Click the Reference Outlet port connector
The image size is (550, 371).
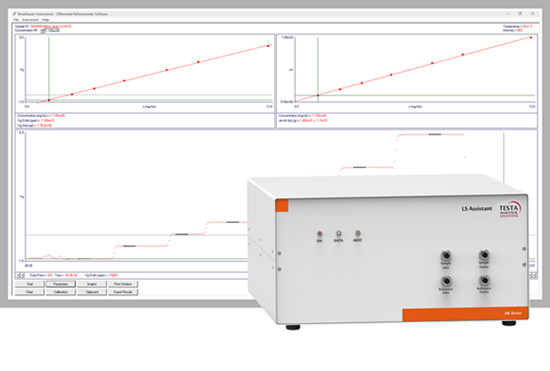pyautogui.click(x=484, y=280)
